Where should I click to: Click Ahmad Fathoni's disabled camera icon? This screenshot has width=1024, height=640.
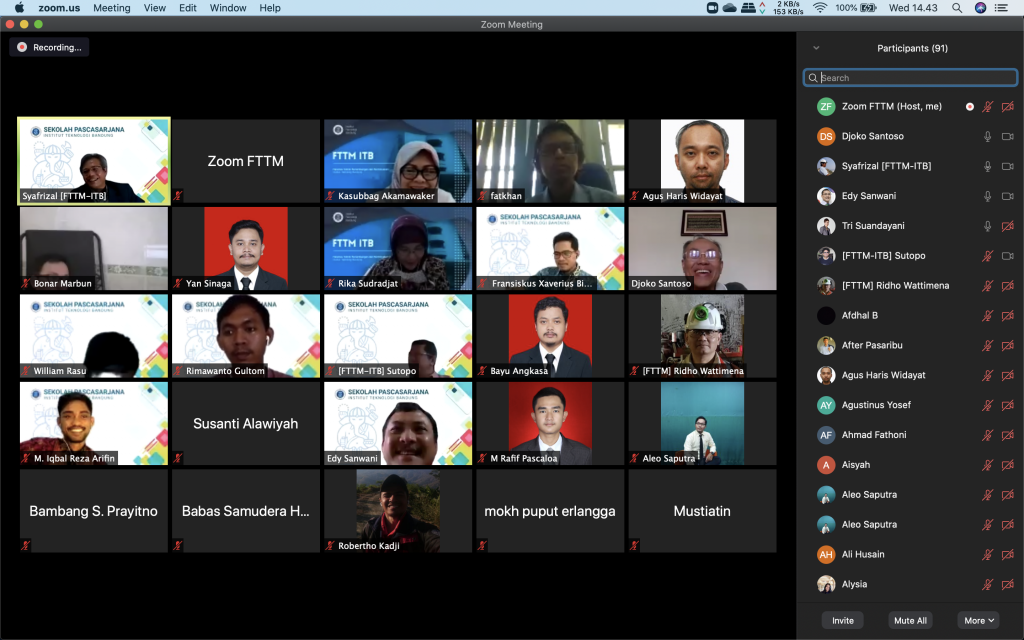point(1008,435)
